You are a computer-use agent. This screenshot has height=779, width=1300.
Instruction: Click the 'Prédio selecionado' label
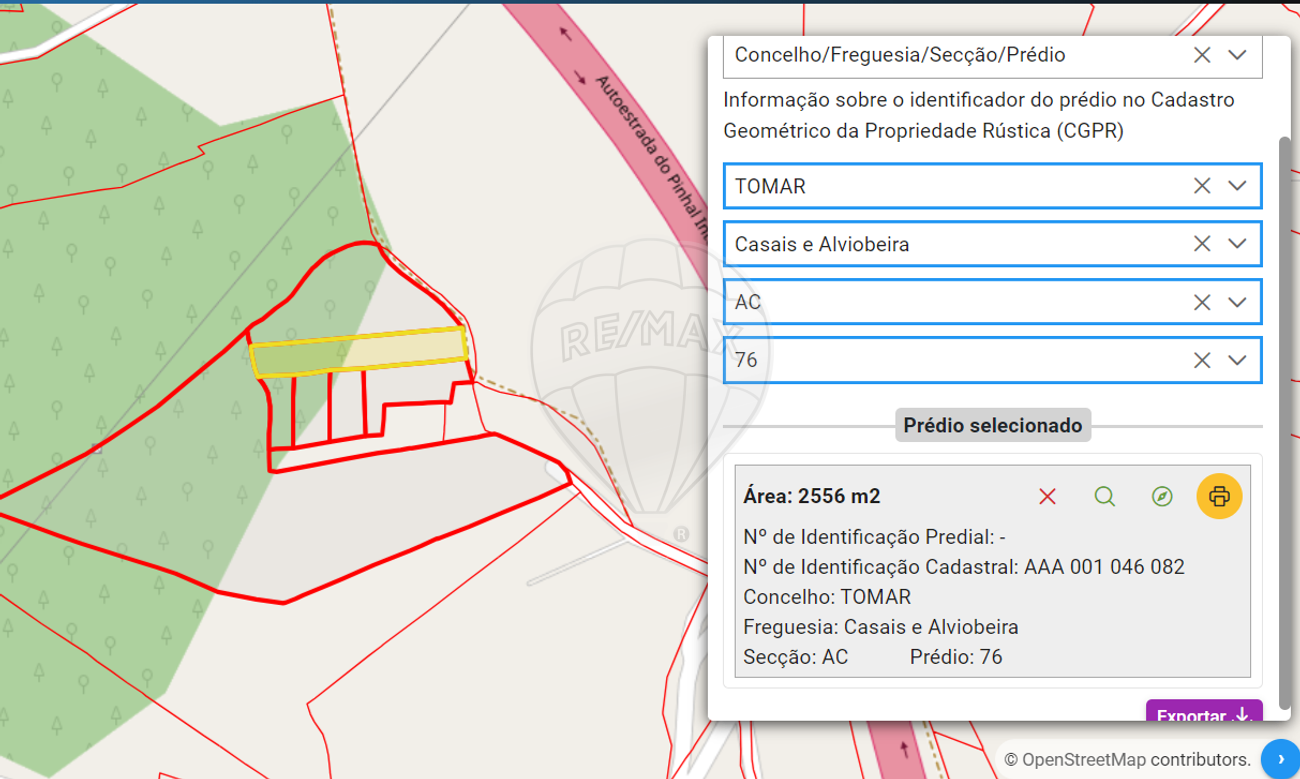993,425
